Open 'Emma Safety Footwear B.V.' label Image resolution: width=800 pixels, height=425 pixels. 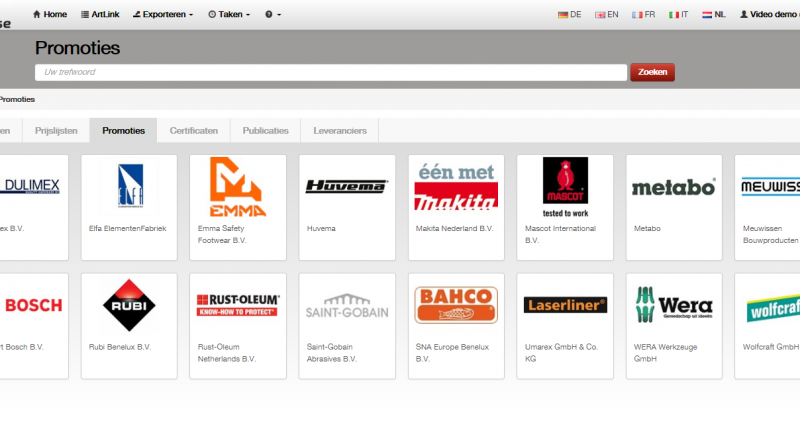tap(222, 234)
